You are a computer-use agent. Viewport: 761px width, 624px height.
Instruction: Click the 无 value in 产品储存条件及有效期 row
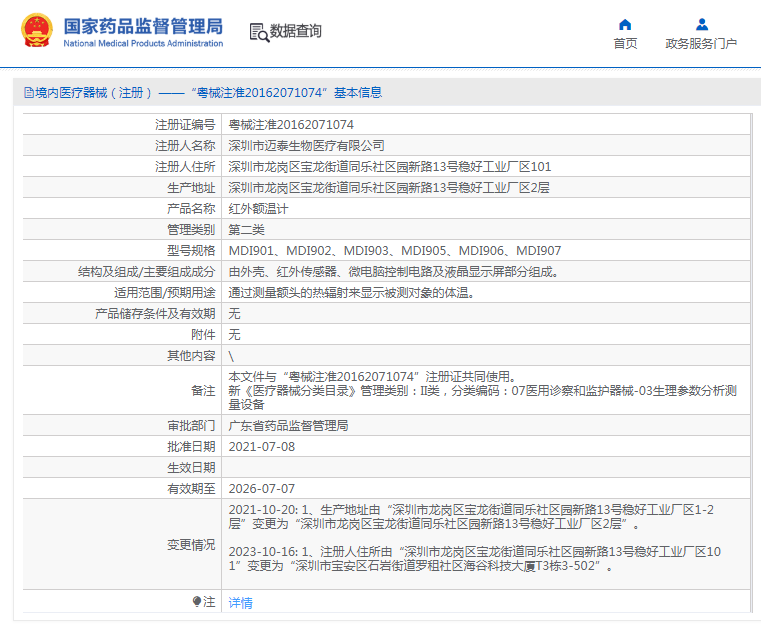point(234,313)
